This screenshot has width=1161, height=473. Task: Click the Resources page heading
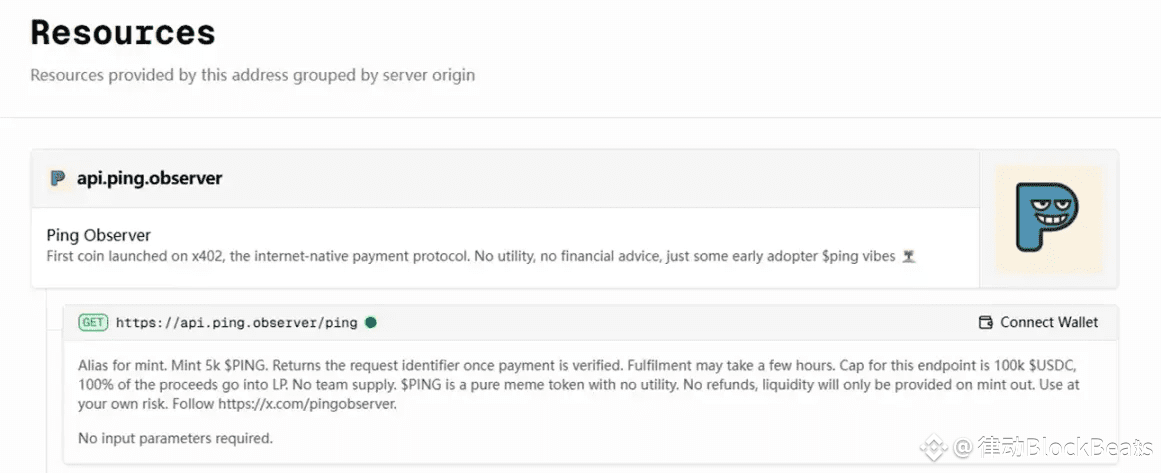tap(123, 32)
